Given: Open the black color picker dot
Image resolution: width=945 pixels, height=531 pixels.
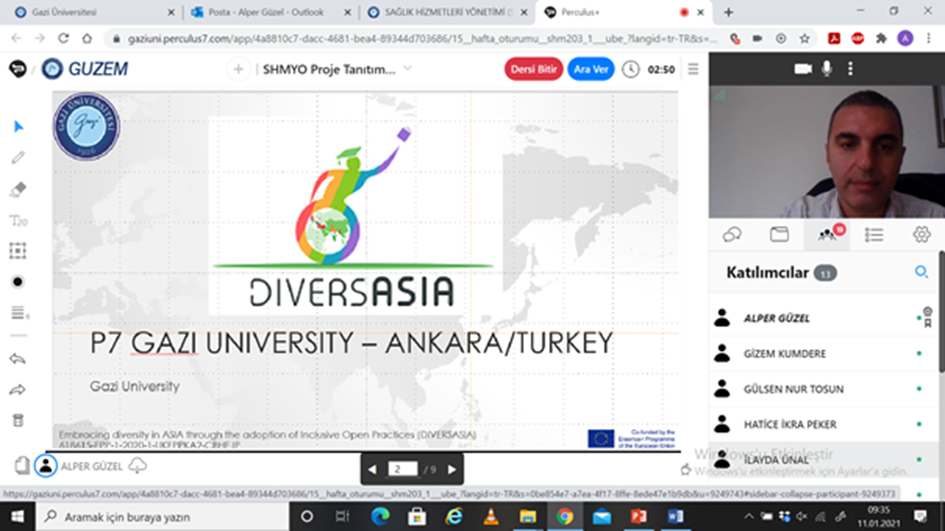Looking at the screenshot, I should 18,282.
